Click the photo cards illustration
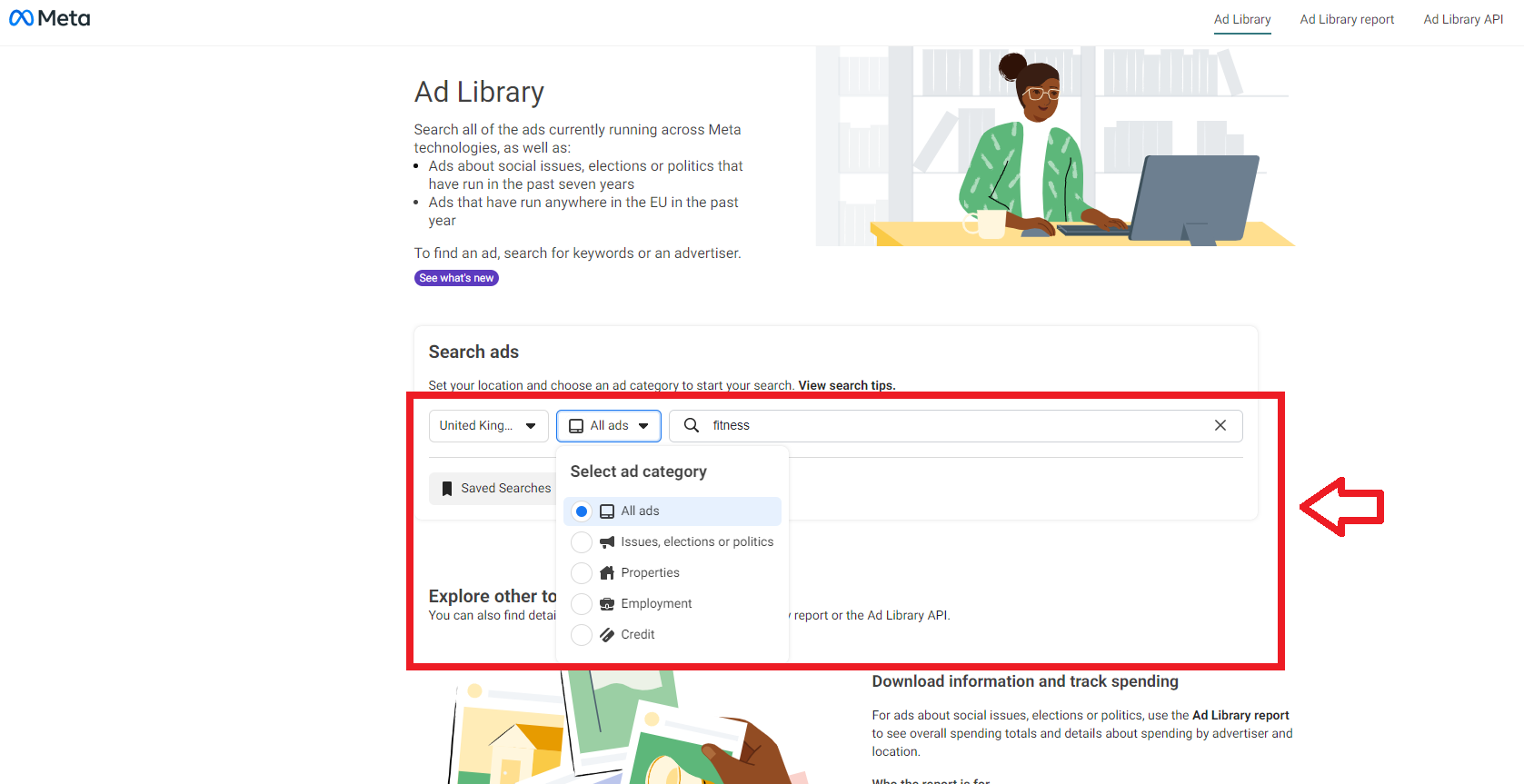 pos(627,728)
